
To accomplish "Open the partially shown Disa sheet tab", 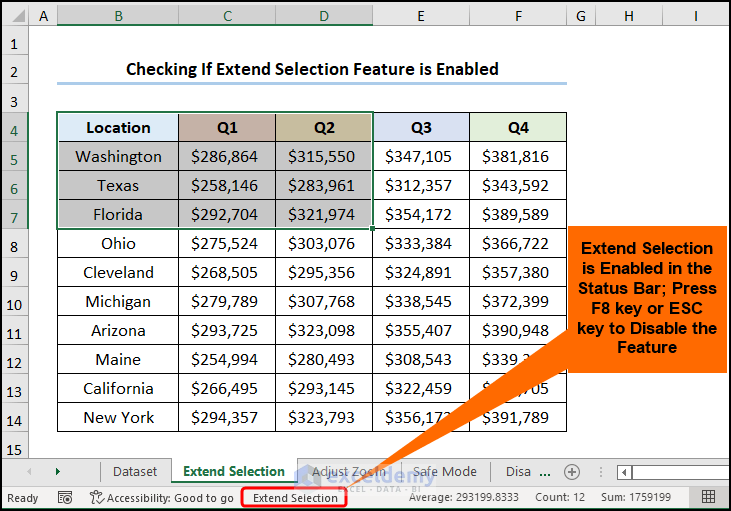I will click(x=518, y=471).
